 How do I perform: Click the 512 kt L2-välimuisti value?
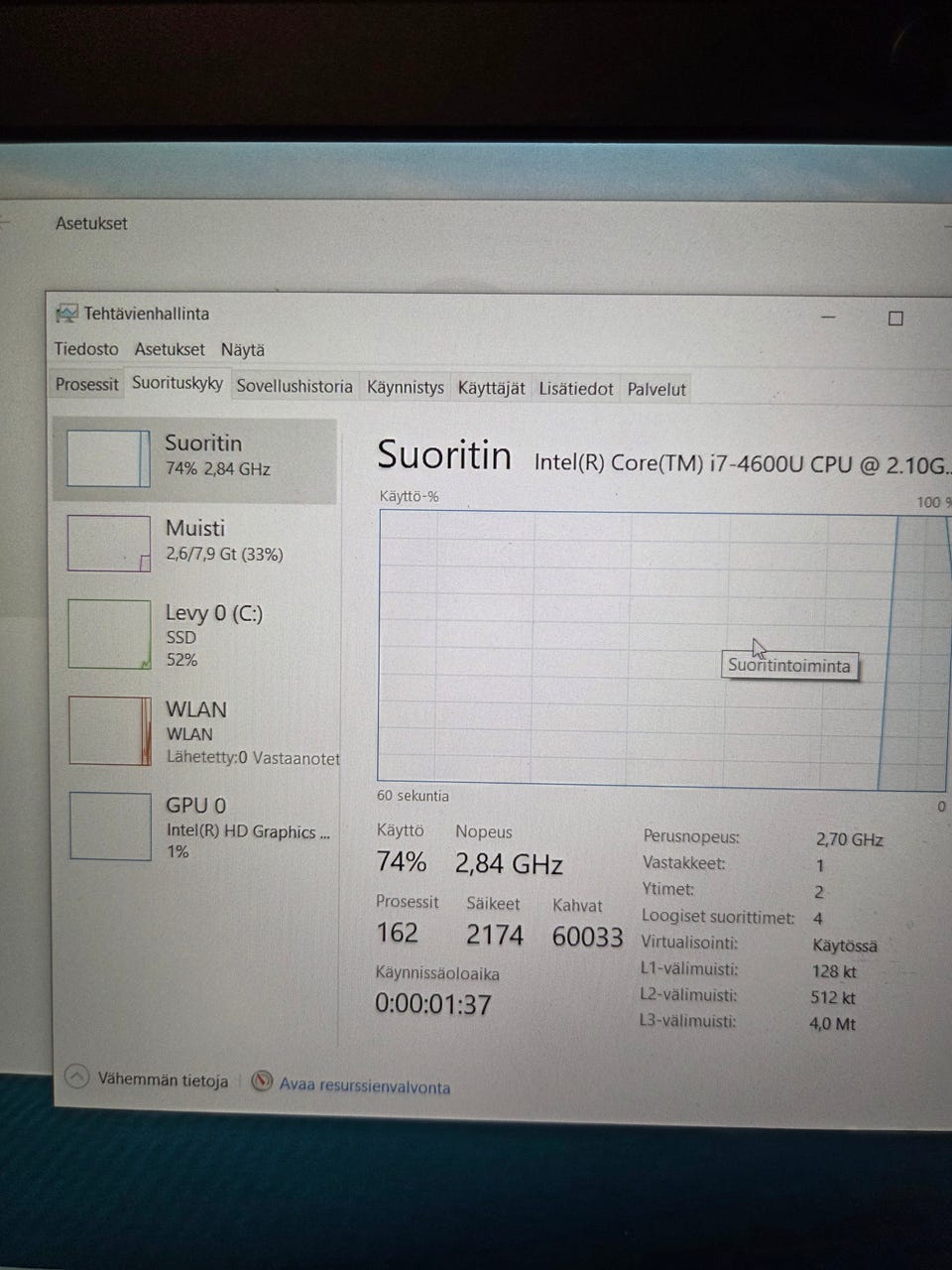(x=833, y=998)
